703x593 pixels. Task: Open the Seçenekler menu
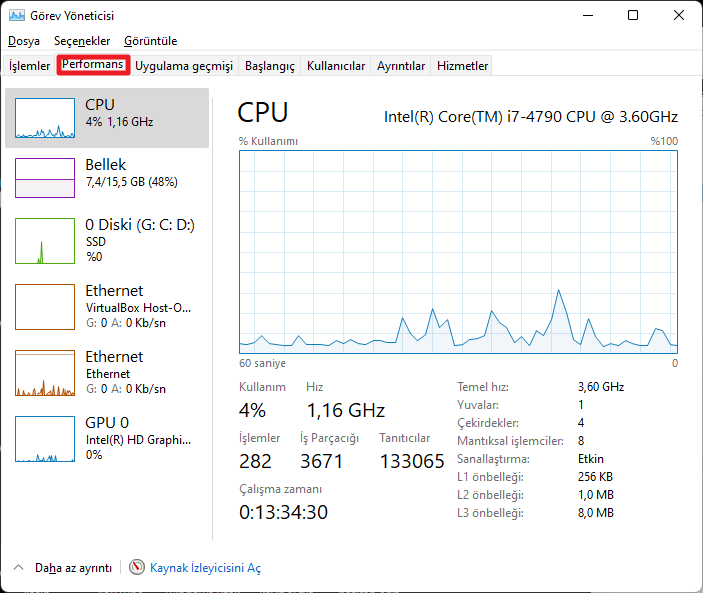pos(82,41)
